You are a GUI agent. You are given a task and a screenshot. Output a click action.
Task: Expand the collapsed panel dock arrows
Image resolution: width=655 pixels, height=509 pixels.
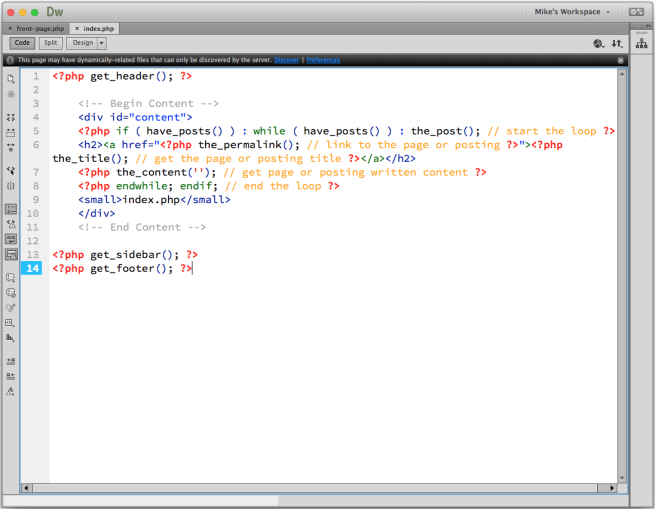point(648,26)
